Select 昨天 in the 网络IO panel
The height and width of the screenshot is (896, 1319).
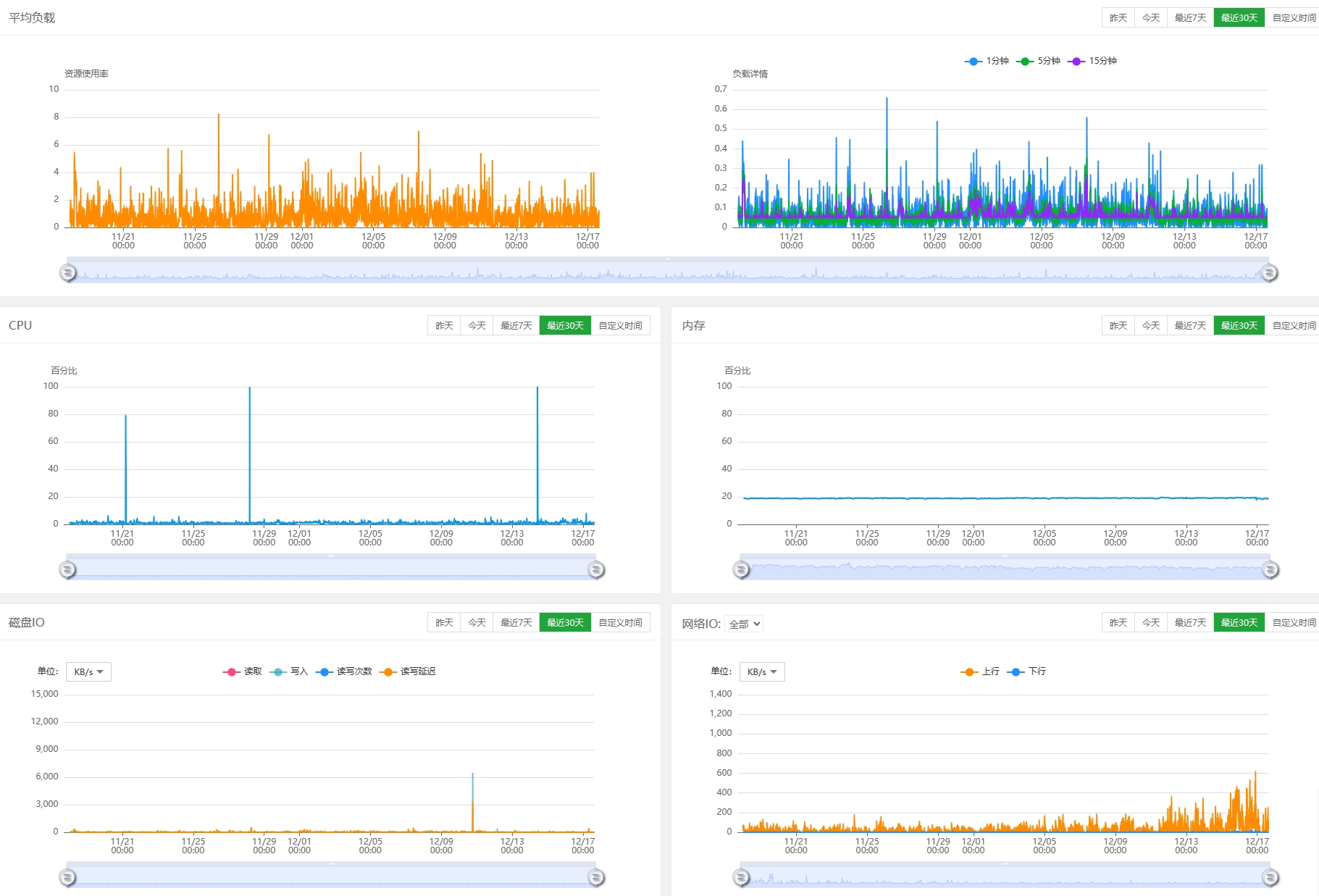(x=1118, y=622)
